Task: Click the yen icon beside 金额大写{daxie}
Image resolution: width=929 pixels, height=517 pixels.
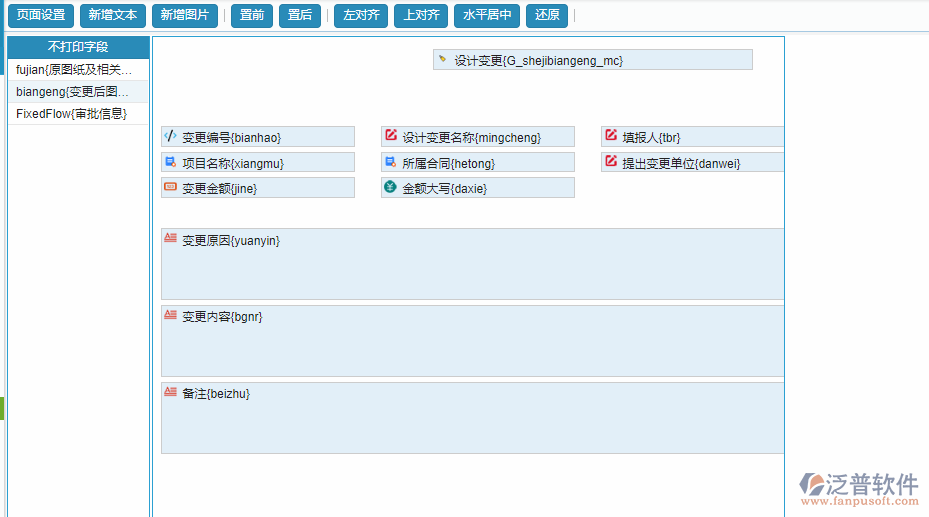Action: [x=390, y=187]
